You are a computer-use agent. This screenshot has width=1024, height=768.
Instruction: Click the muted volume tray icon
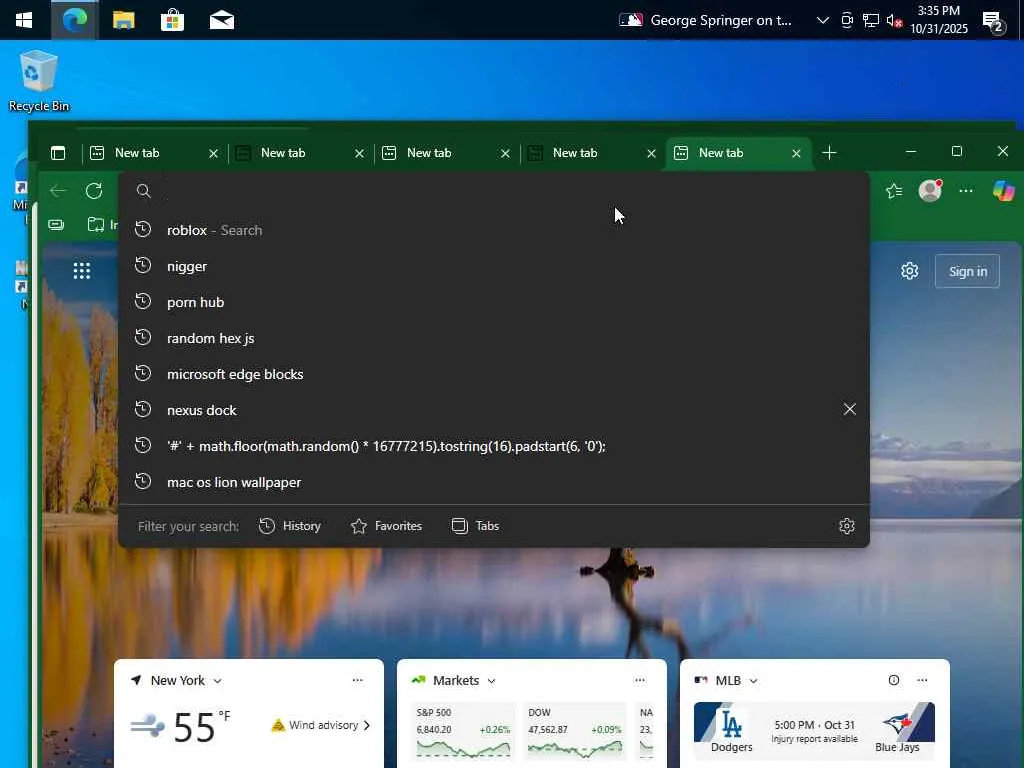pos(895,20)
